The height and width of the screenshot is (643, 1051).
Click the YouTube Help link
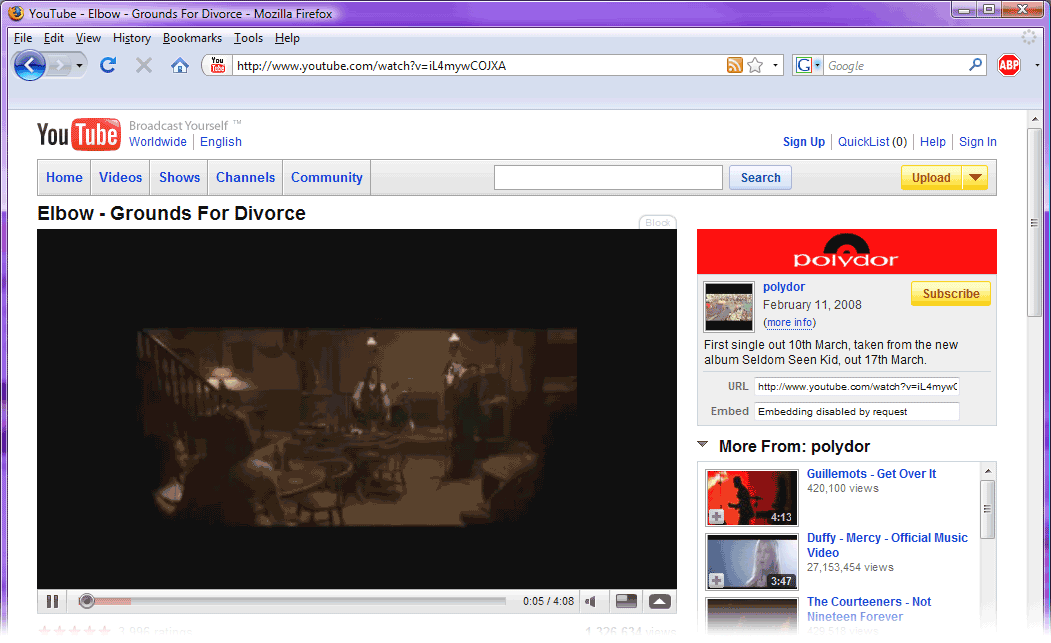(x=932, y=142)
